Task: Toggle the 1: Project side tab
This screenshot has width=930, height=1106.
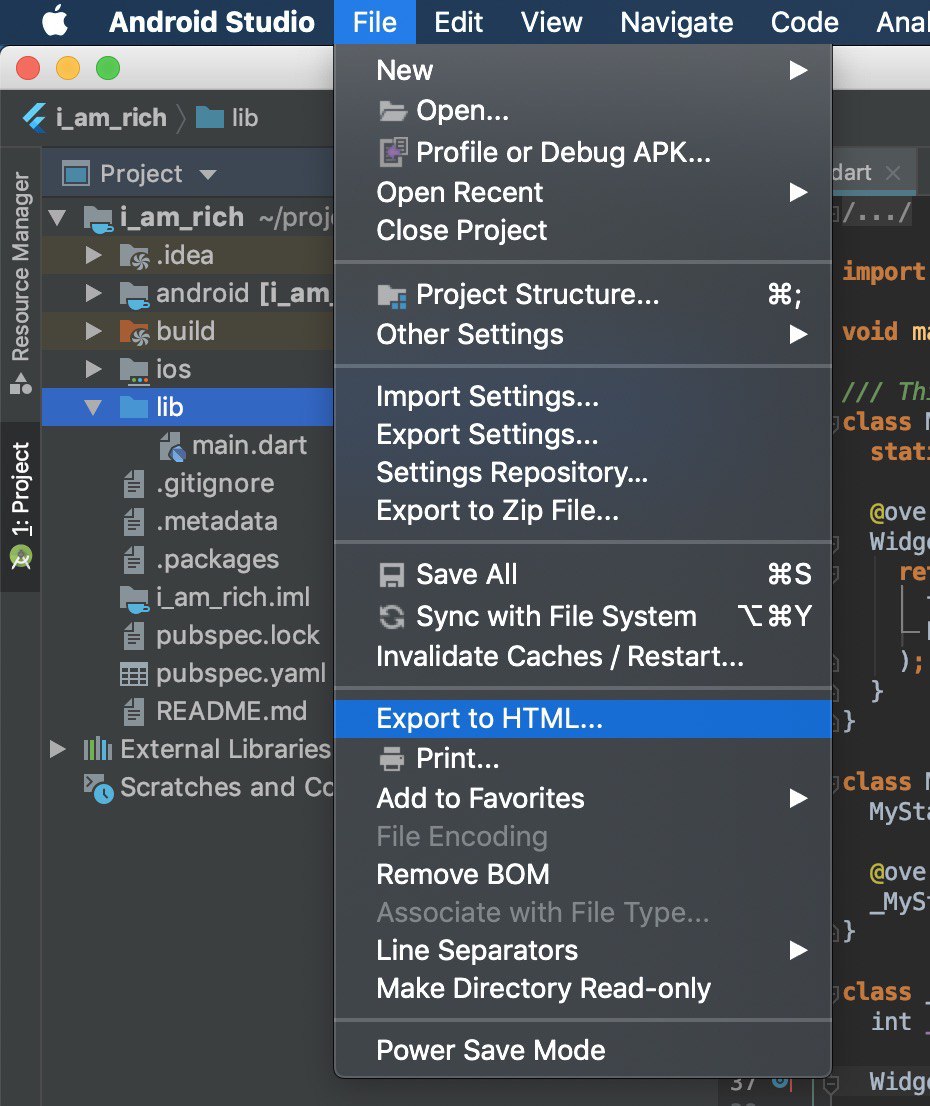Action: pos(20,506)
